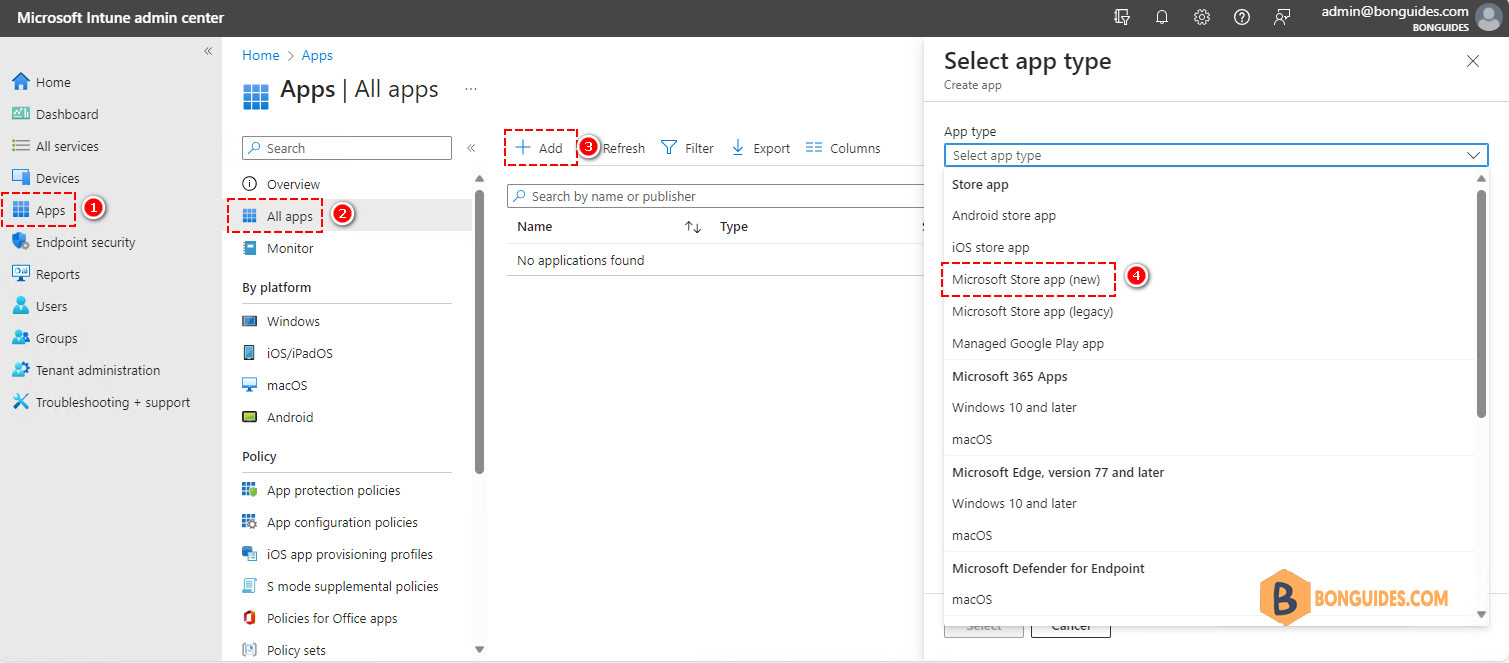Open Dashboard in left navigation
Viewport: 1509px width, 663px height.
[67, 114]
